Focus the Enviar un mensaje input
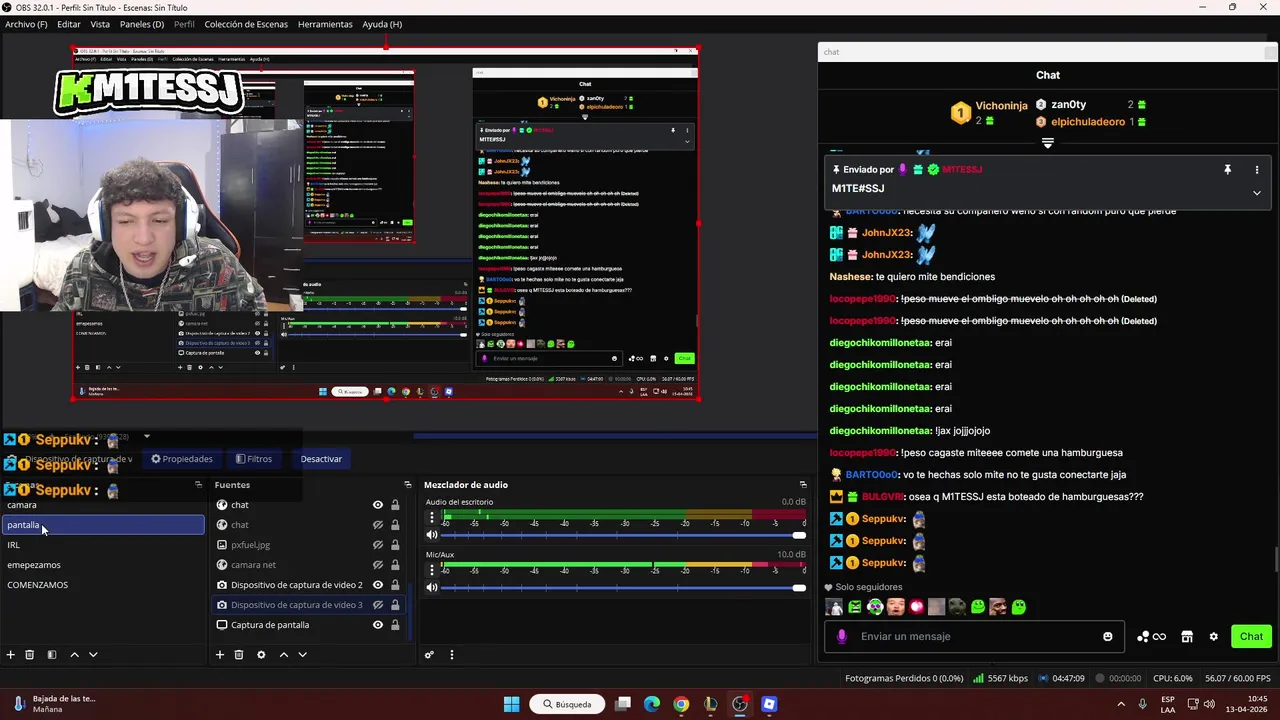 [975, 636]
